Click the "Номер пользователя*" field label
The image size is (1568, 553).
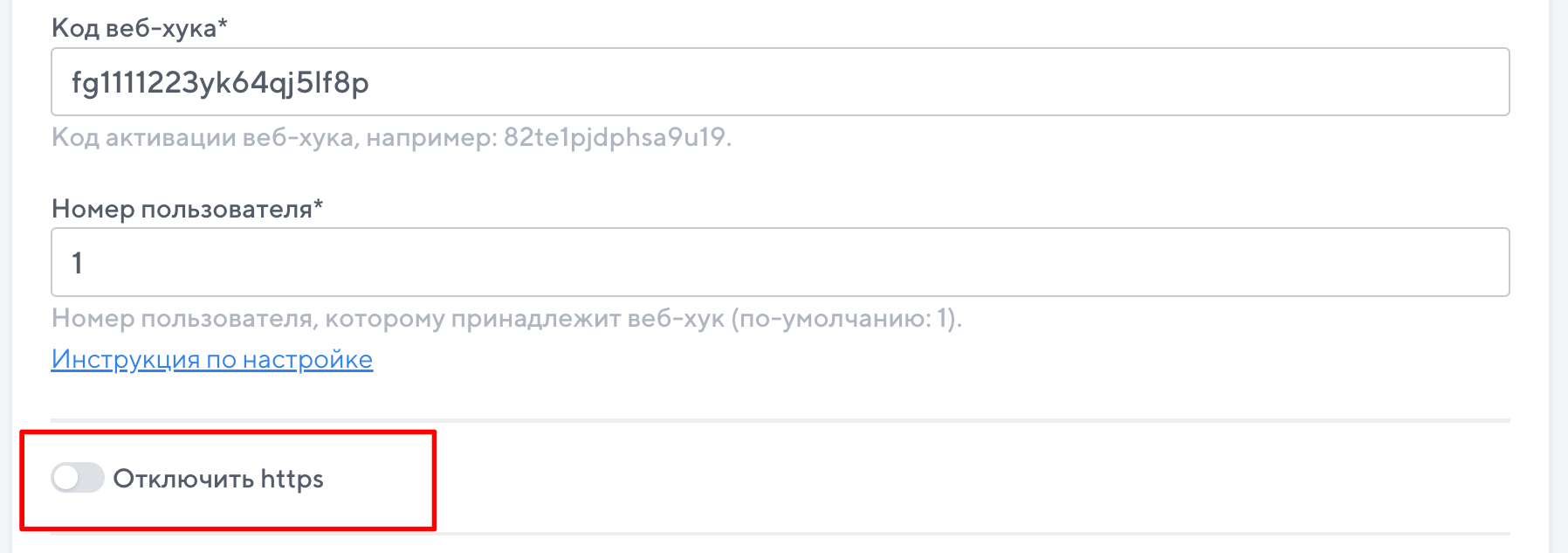[x=187, y=209]
